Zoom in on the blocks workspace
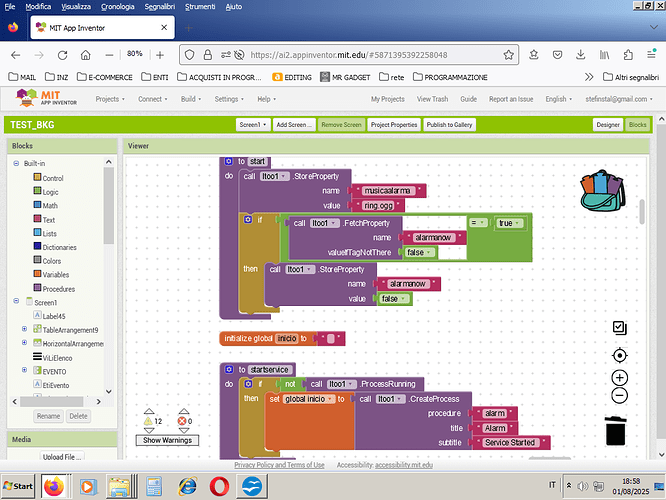The image size is (666, 500). pos(619,377)
